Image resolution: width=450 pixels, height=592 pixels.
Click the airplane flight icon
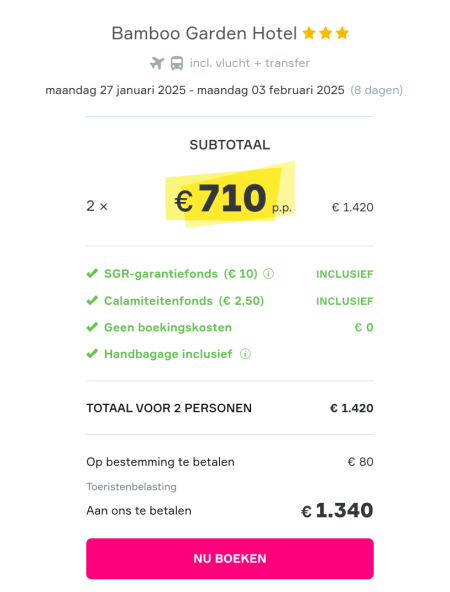click(x=157, y=63)
